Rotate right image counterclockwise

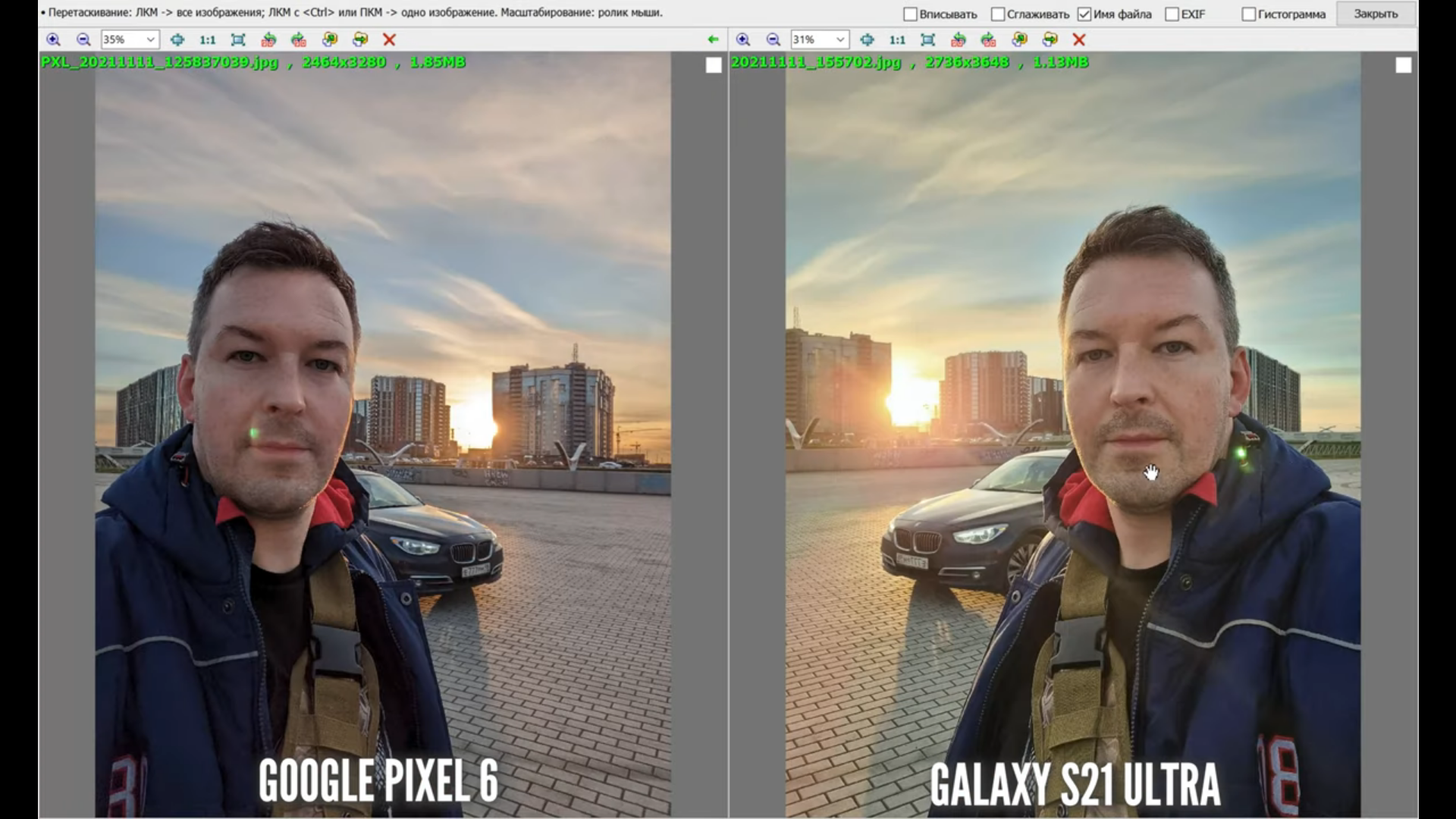[x=959, y=39]
